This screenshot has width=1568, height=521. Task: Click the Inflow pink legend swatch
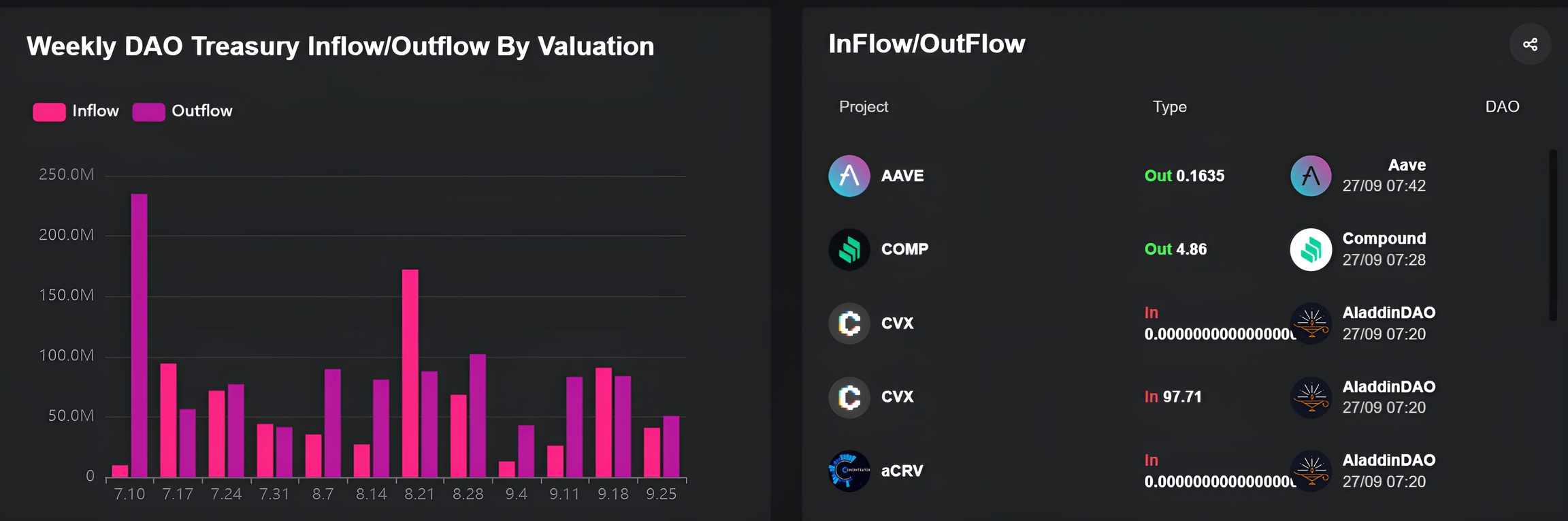49,112
